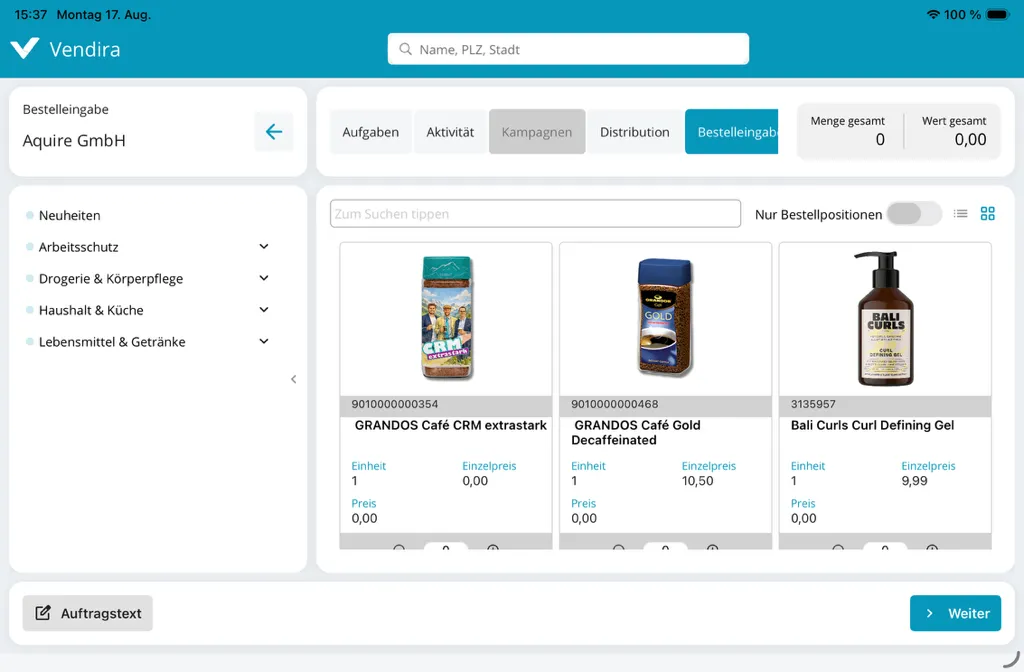
Task: Click article number 9010000000354
Action: pos(394,404)
